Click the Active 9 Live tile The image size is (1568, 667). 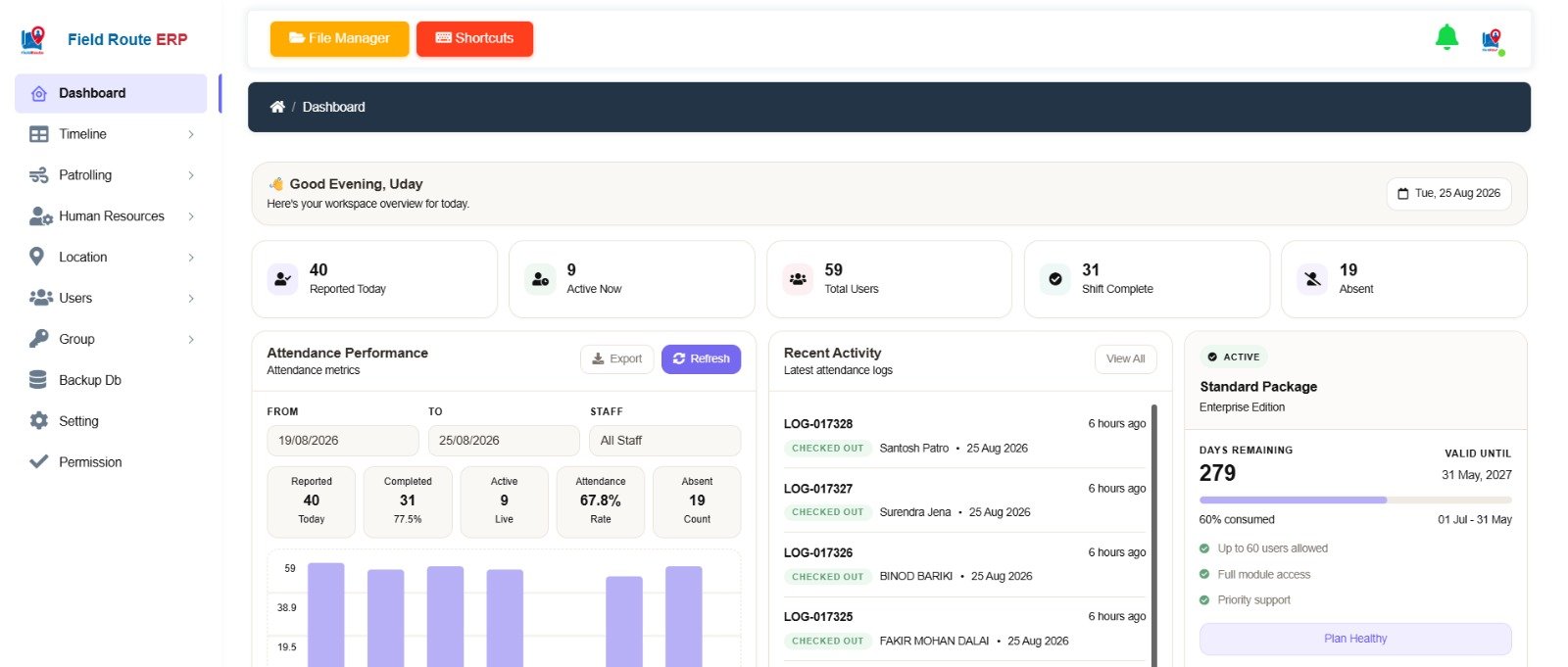click(504, 501)
